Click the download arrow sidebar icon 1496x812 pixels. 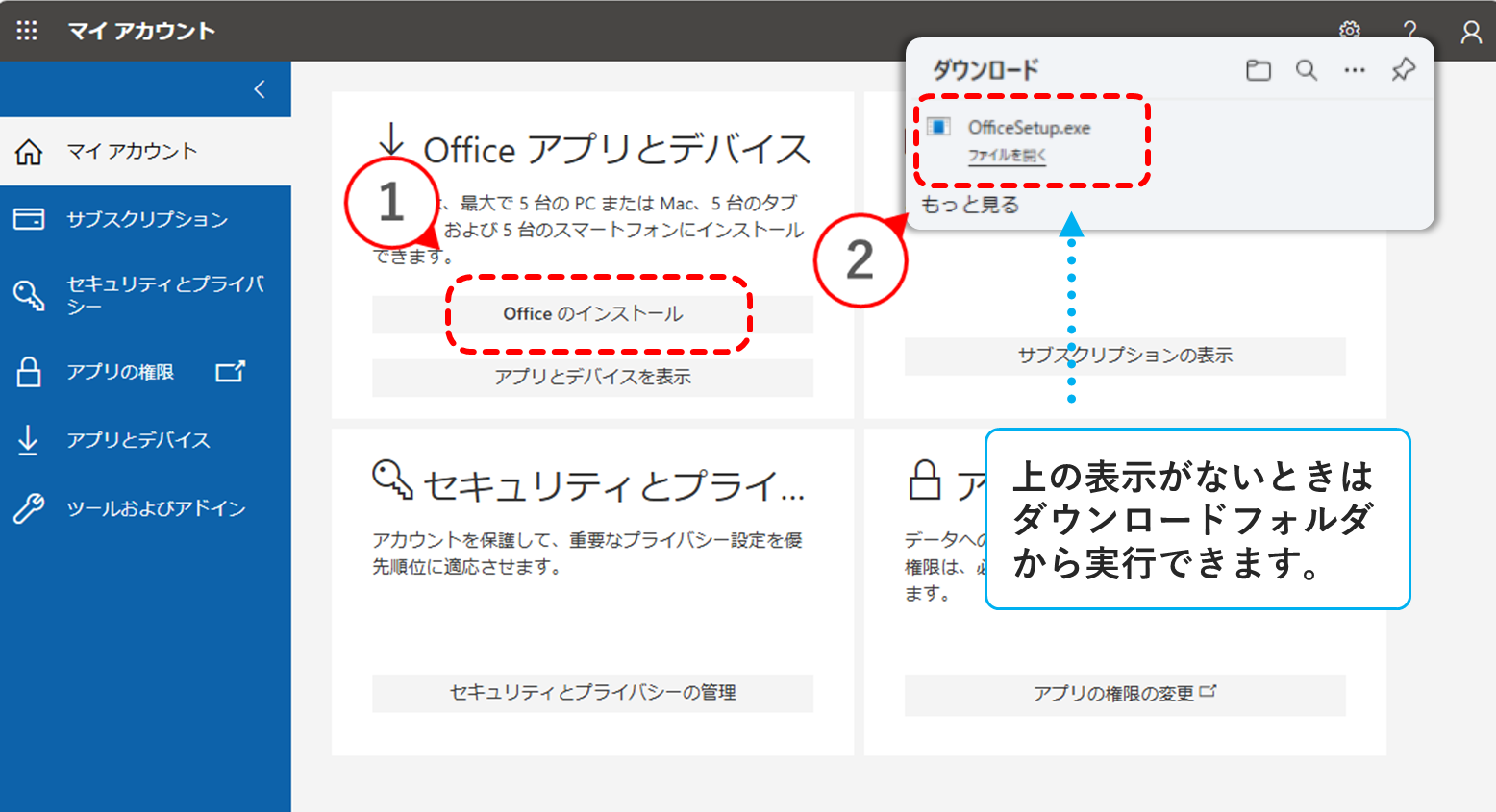[x=29, y=440]
